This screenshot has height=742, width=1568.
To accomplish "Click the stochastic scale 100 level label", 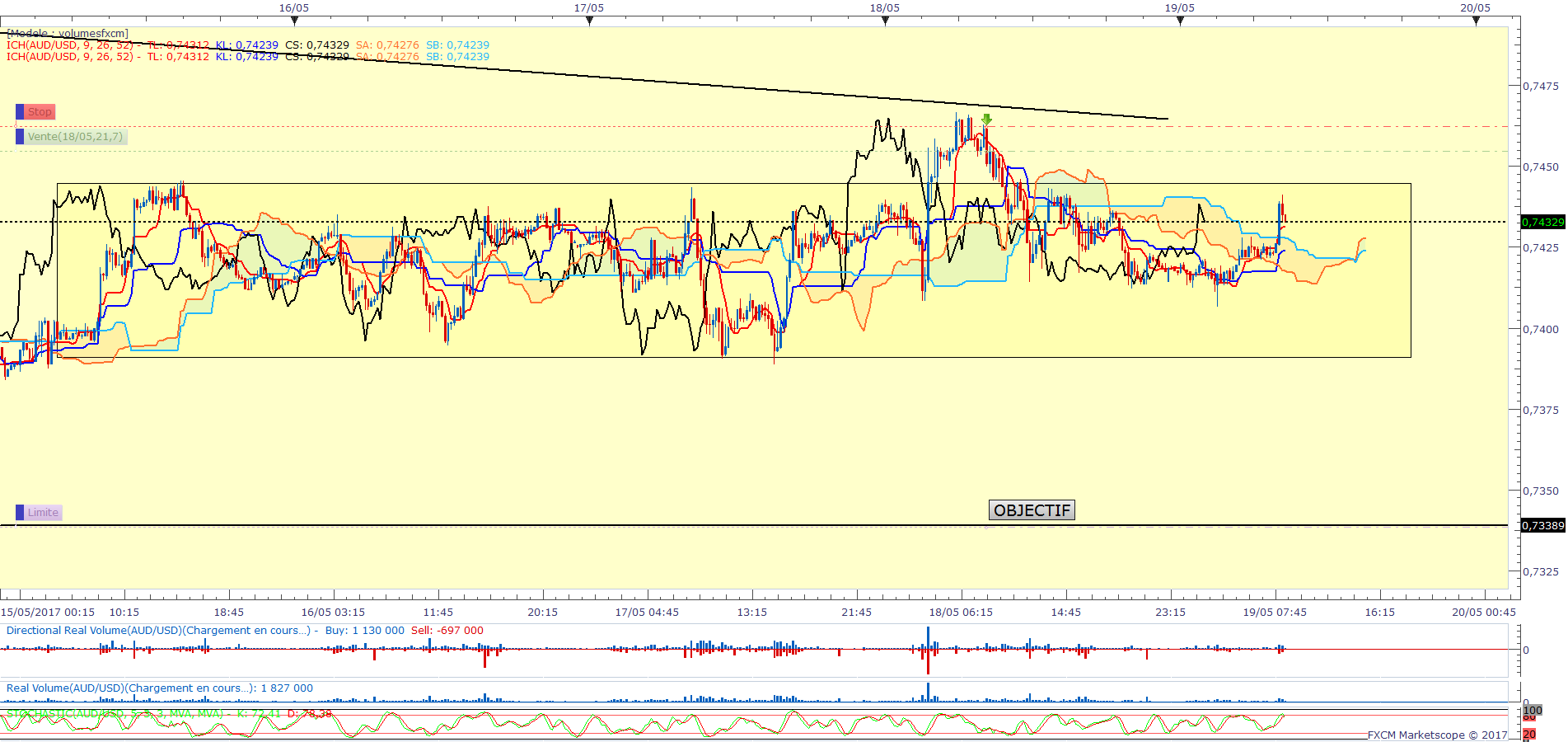I will point(1533,711).
